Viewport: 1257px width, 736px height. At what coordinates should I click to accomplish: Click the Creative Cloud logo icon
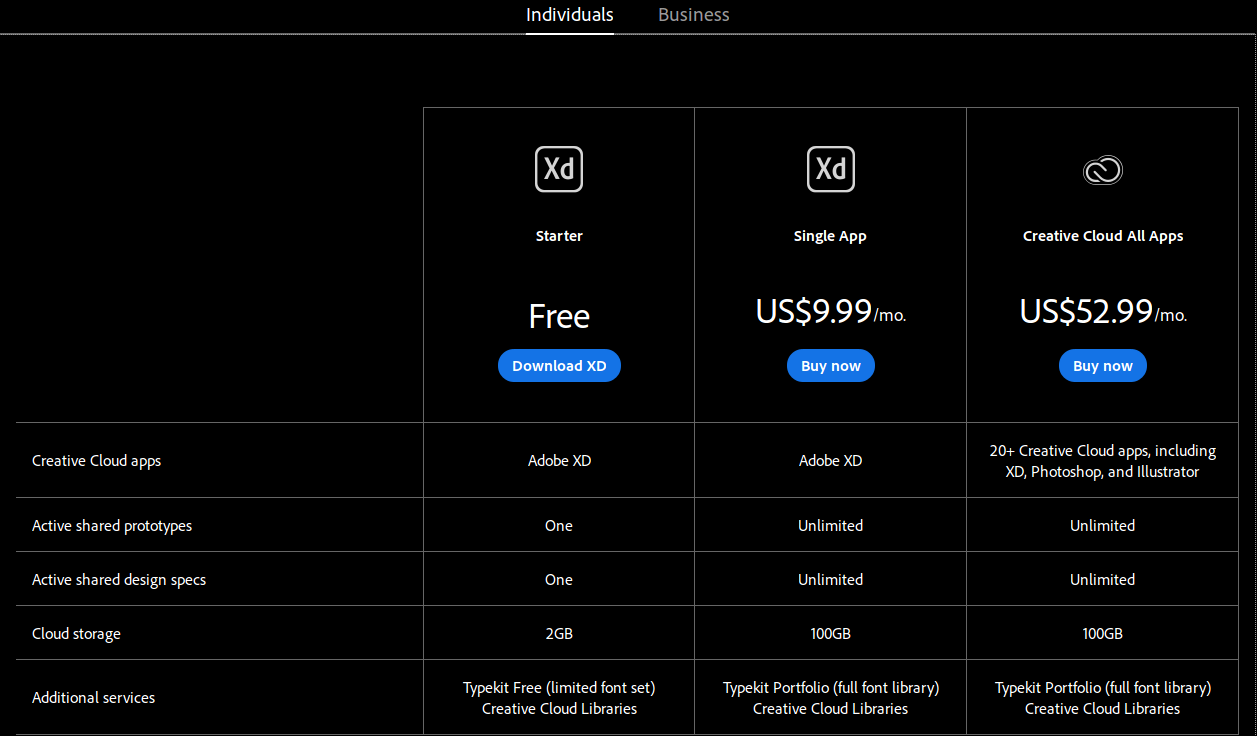[x=1103, y=170]
